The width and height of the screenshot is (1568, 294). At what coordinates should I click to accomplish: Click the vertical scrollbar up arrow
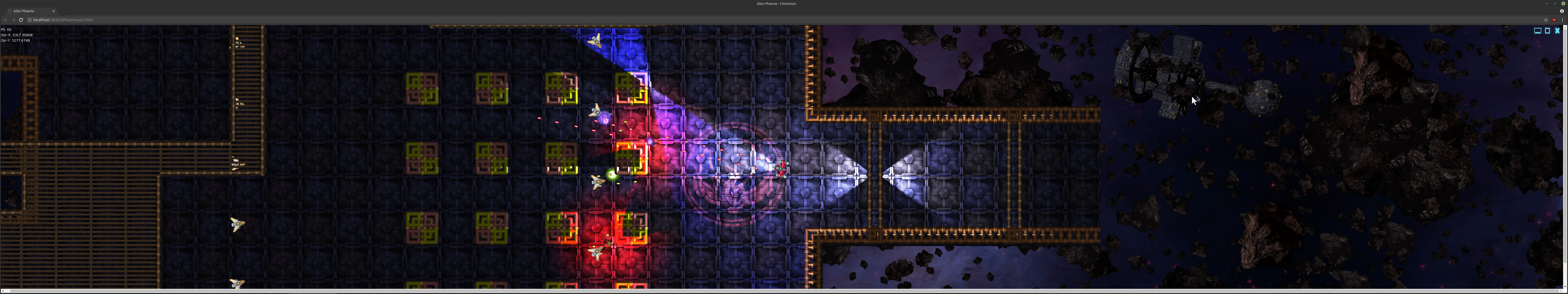(1565, 27)
